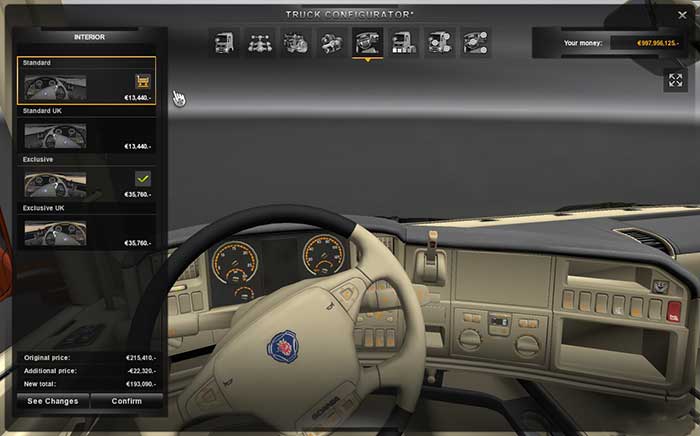The image size is (700, 436).
Task: Open the Transmission configuration tab icon
Action: [x=332, y=43]
